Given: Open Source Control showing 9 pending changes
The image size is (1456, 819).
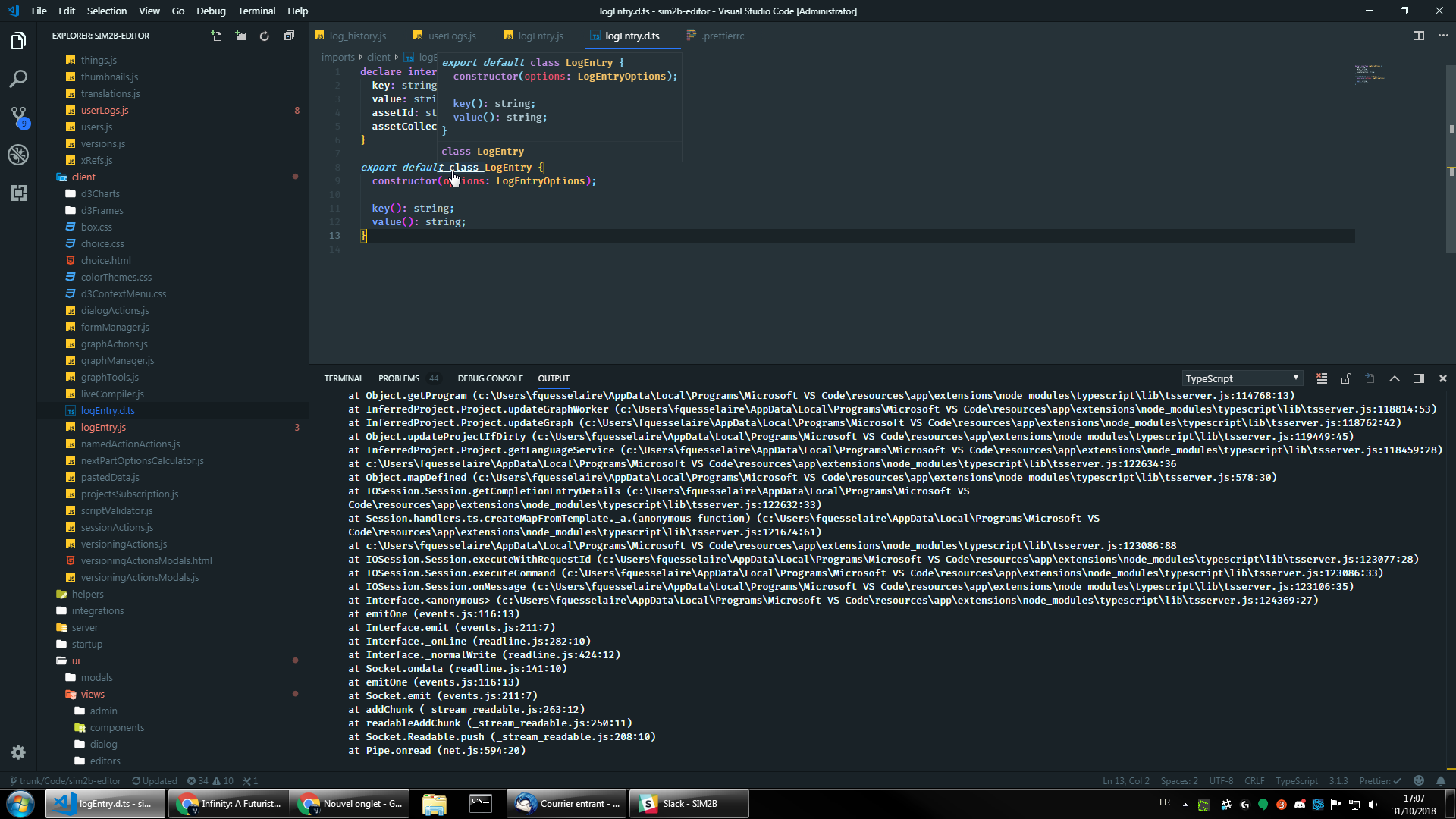Looking at the screenshot, I should tap(18, 118).
